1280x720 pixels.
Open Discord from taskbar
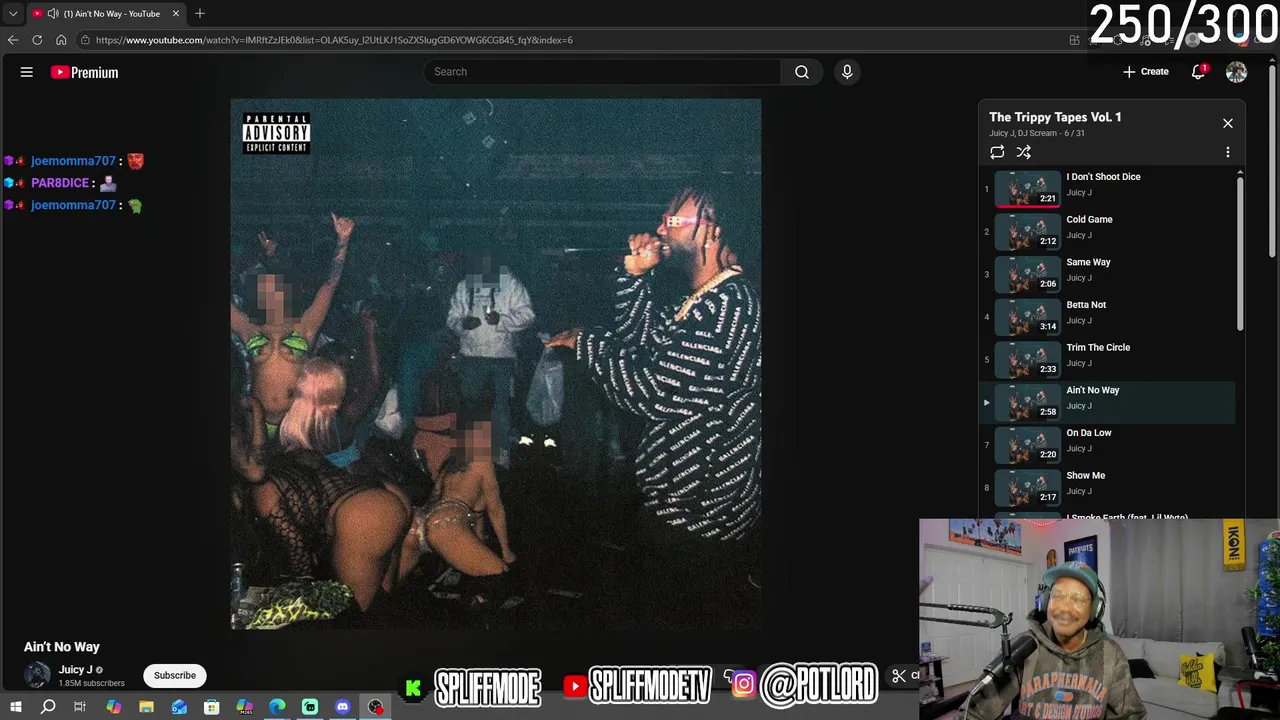343,707
